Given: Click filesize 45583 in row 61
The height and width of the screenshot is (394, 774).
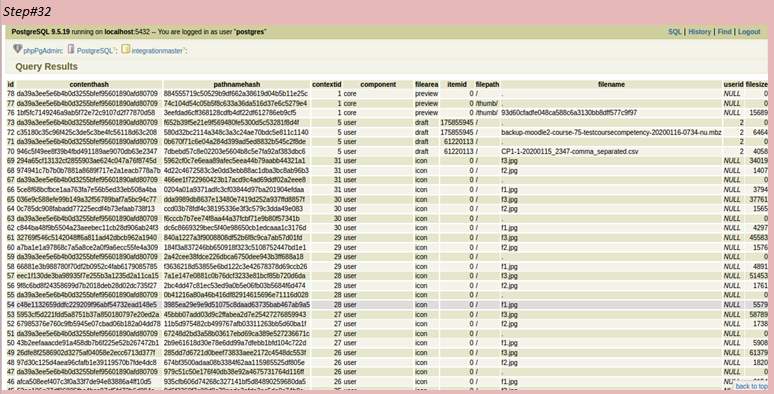Looking at the screenshot, I should click(758, 237).
